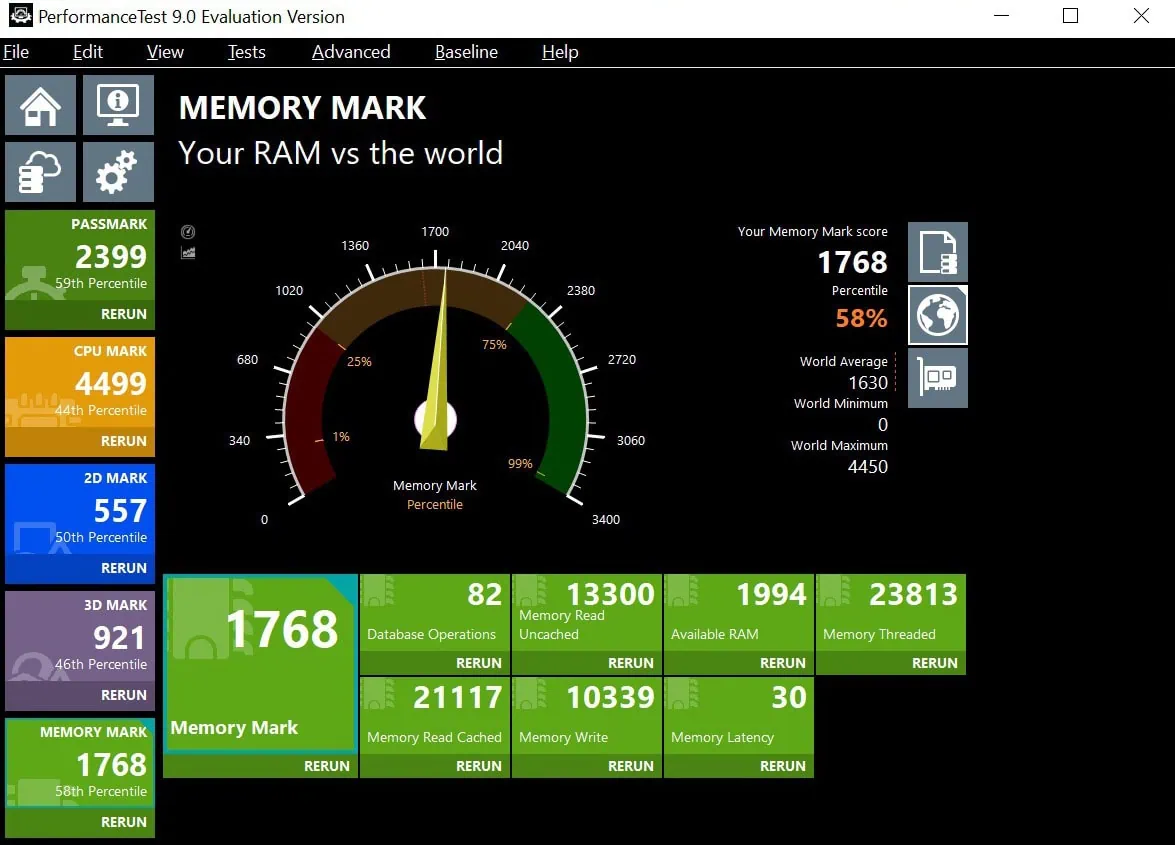Click the Memory Read Cached tile
The height and width of the screenshot is (845, 1175).
[x=434, y=715]
